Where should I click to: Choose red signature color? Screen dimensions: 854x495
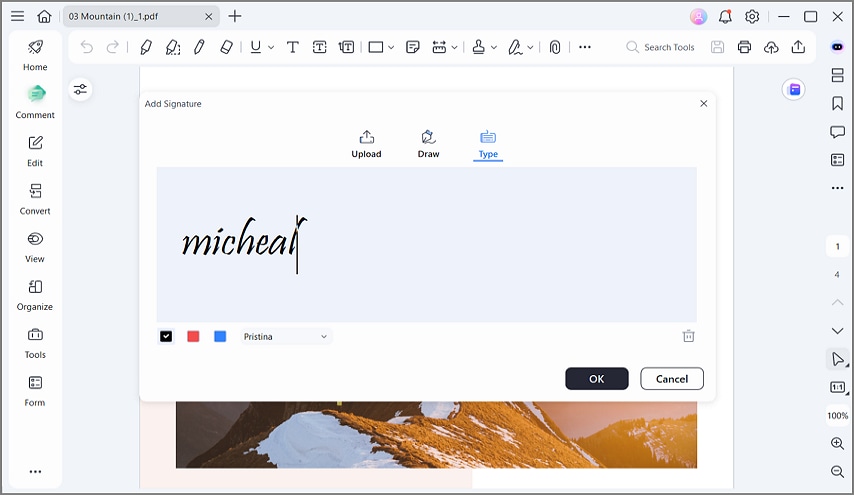(193, 337)
